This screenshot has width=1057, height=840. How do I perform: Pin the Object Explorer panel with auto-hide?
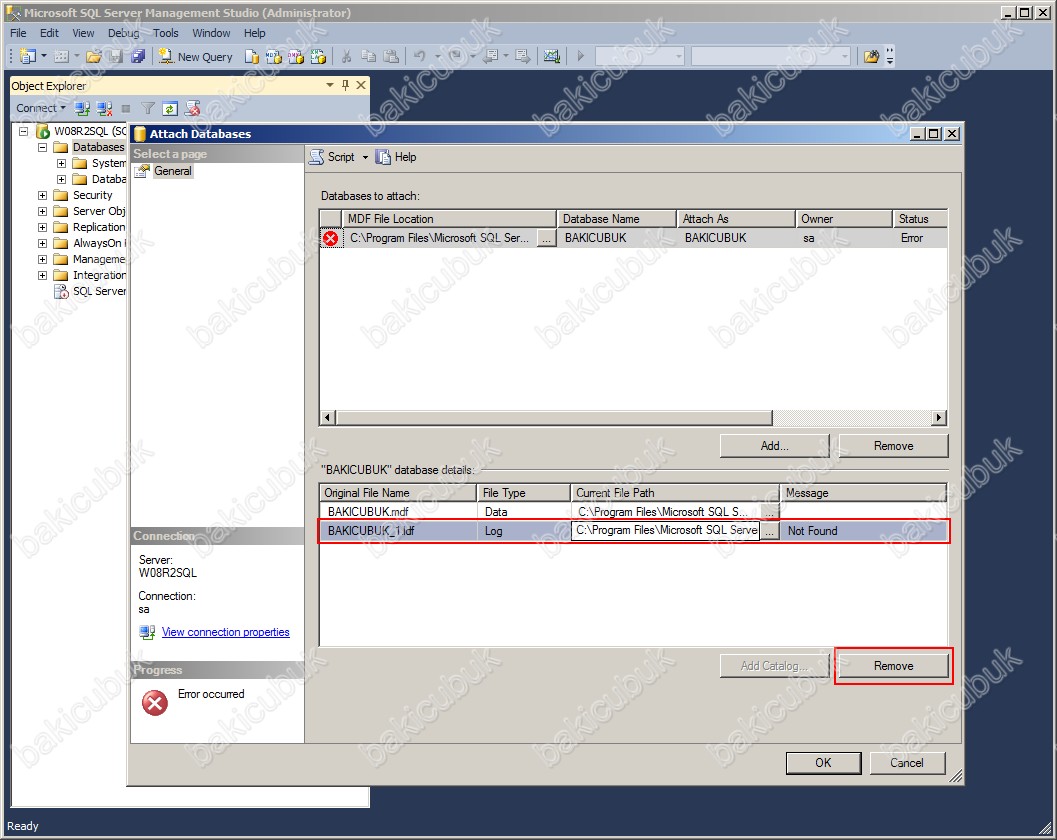point(345,85)
